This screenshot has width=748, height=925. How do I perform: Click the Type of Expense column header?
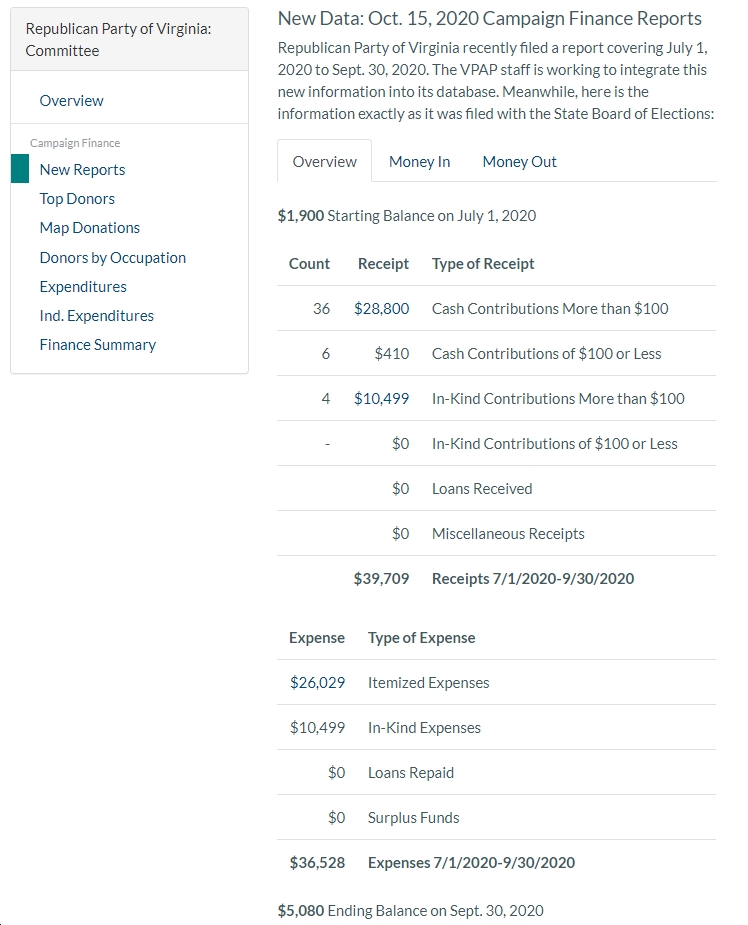(421, 638)
